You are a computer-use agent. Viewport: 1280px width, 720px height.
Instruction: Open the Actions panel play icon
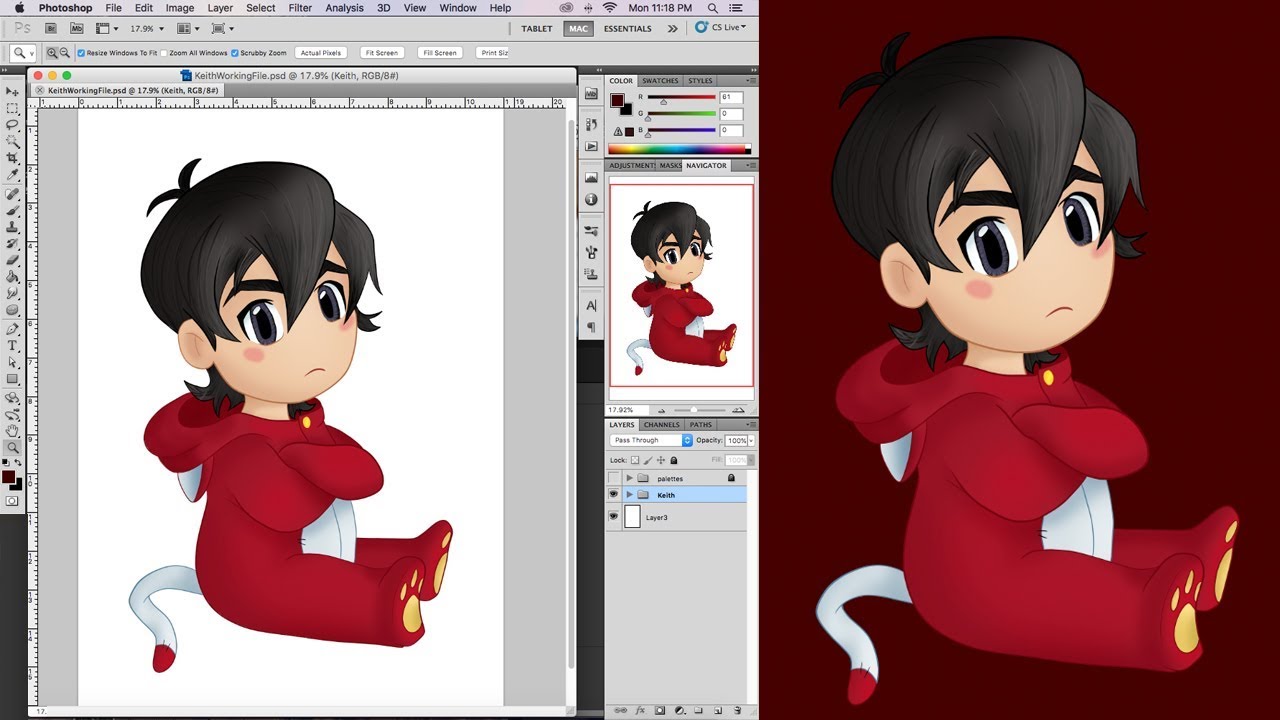pyautogui.click(x=591, y=146)
